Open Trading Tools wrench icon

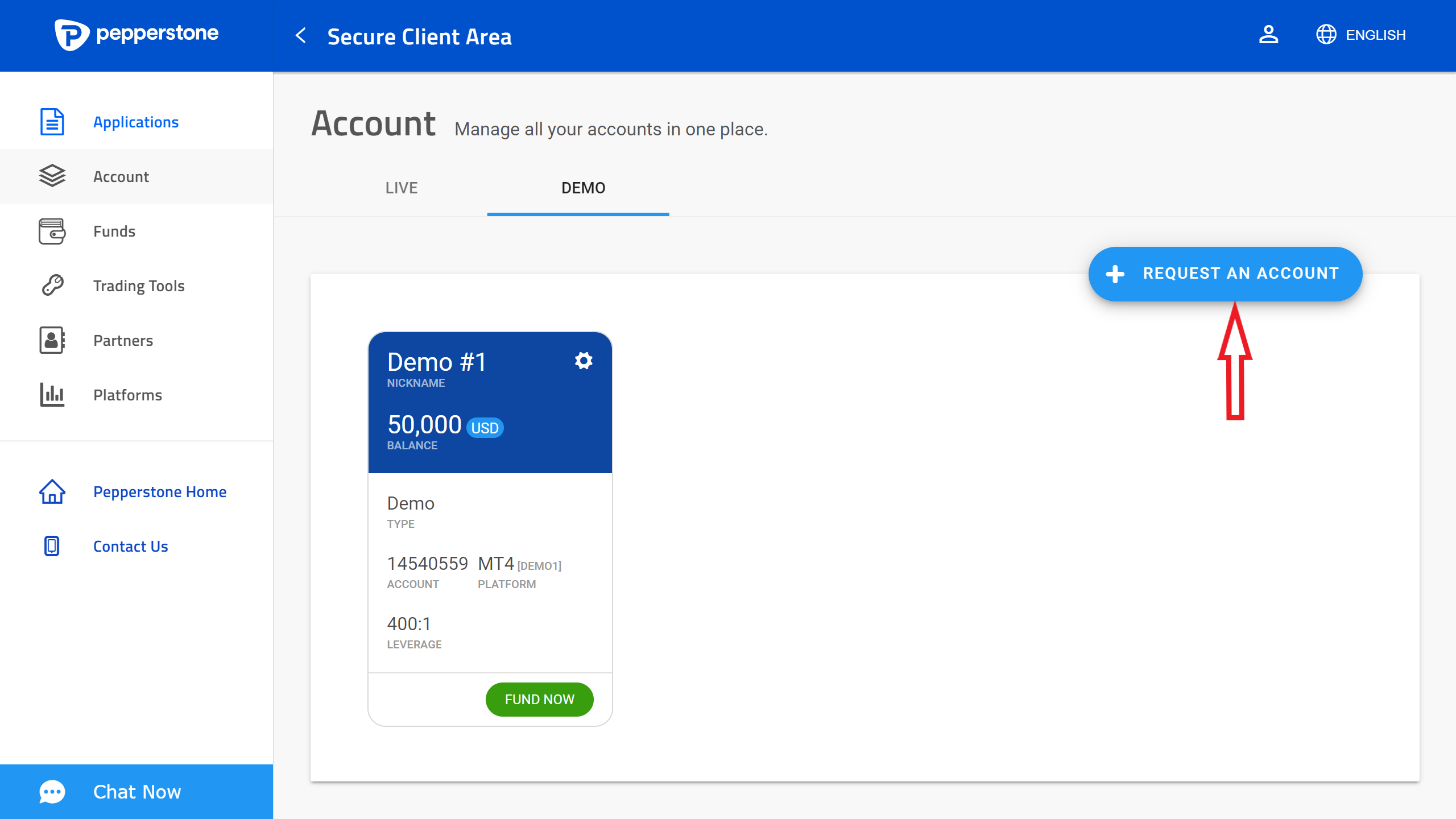(x=52, y=286)
